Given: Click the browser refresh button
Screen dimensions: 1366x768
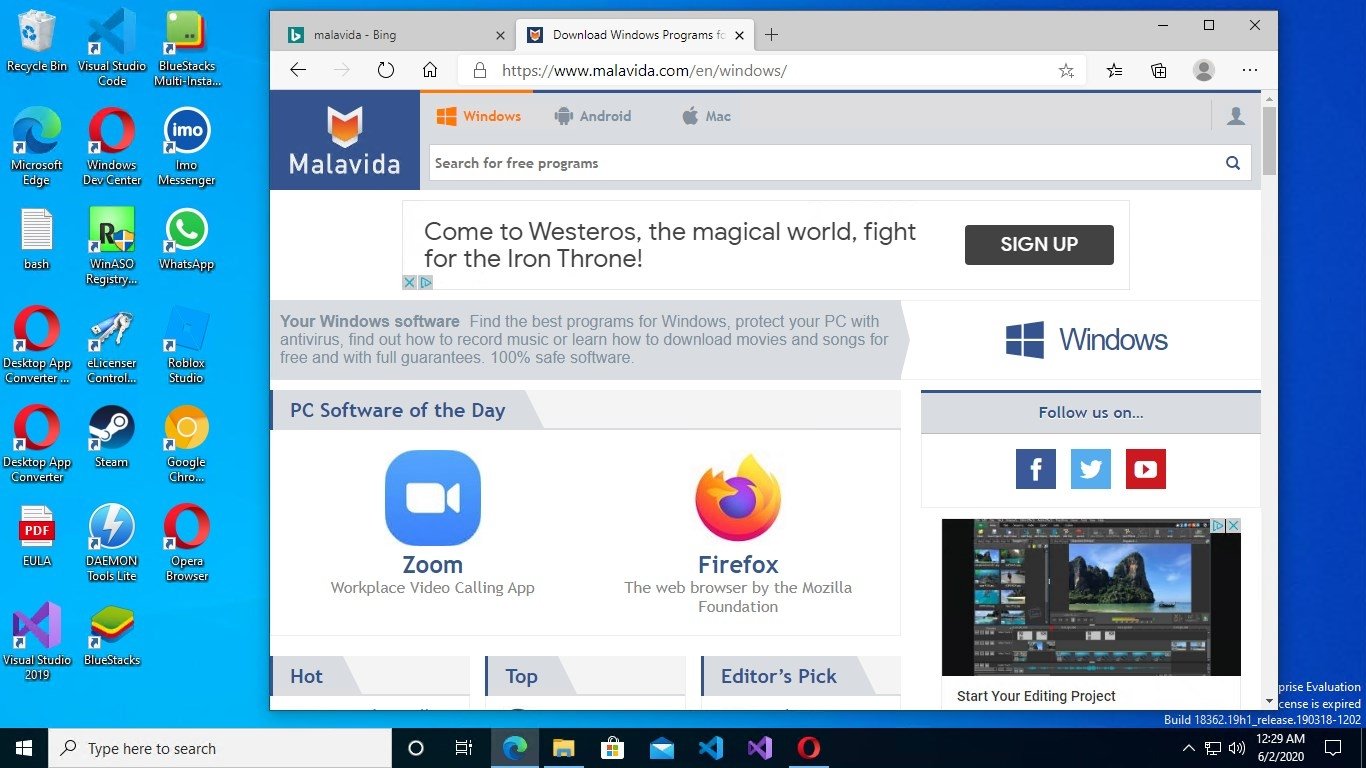Looking at the screenshot, I should coord(386,70).
